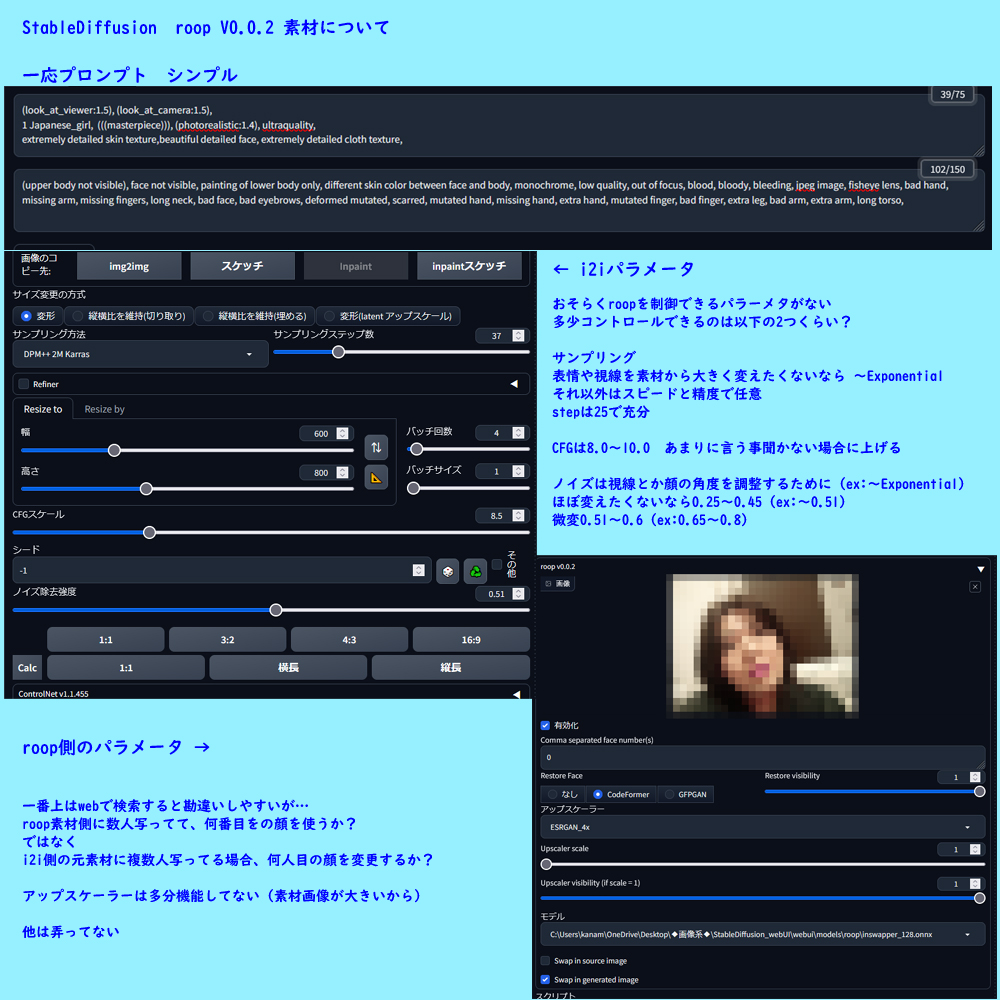Collapse the roop v0.0.2 panel arrow
The width and height of the screenshot is (1000, 1000).
click(x=980, y=569)
